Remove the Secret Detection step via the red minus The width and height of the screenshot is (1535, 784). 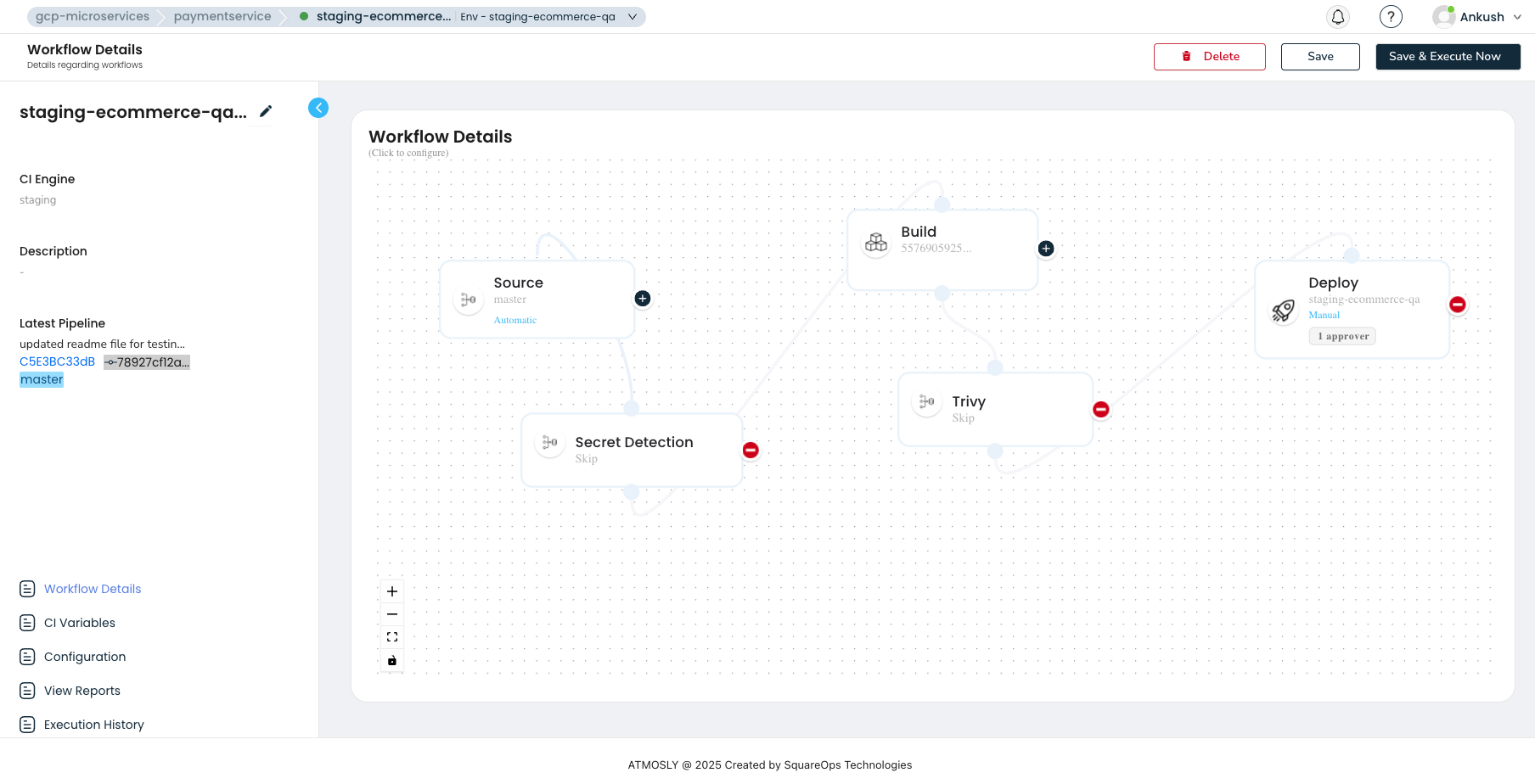tap(751, 450)
